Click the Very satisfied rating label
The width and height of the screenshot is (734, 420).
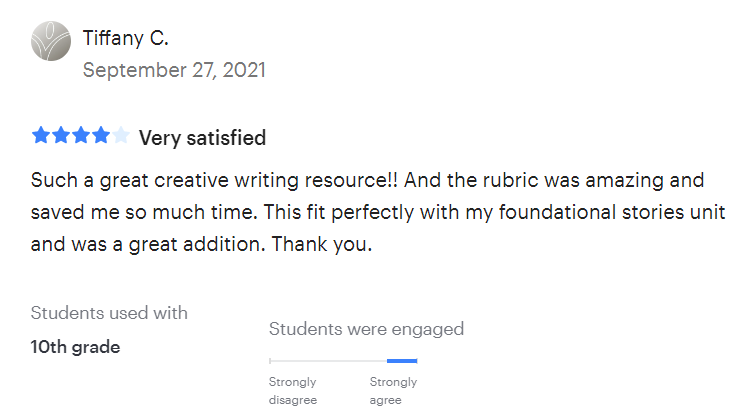pos(202,138)
